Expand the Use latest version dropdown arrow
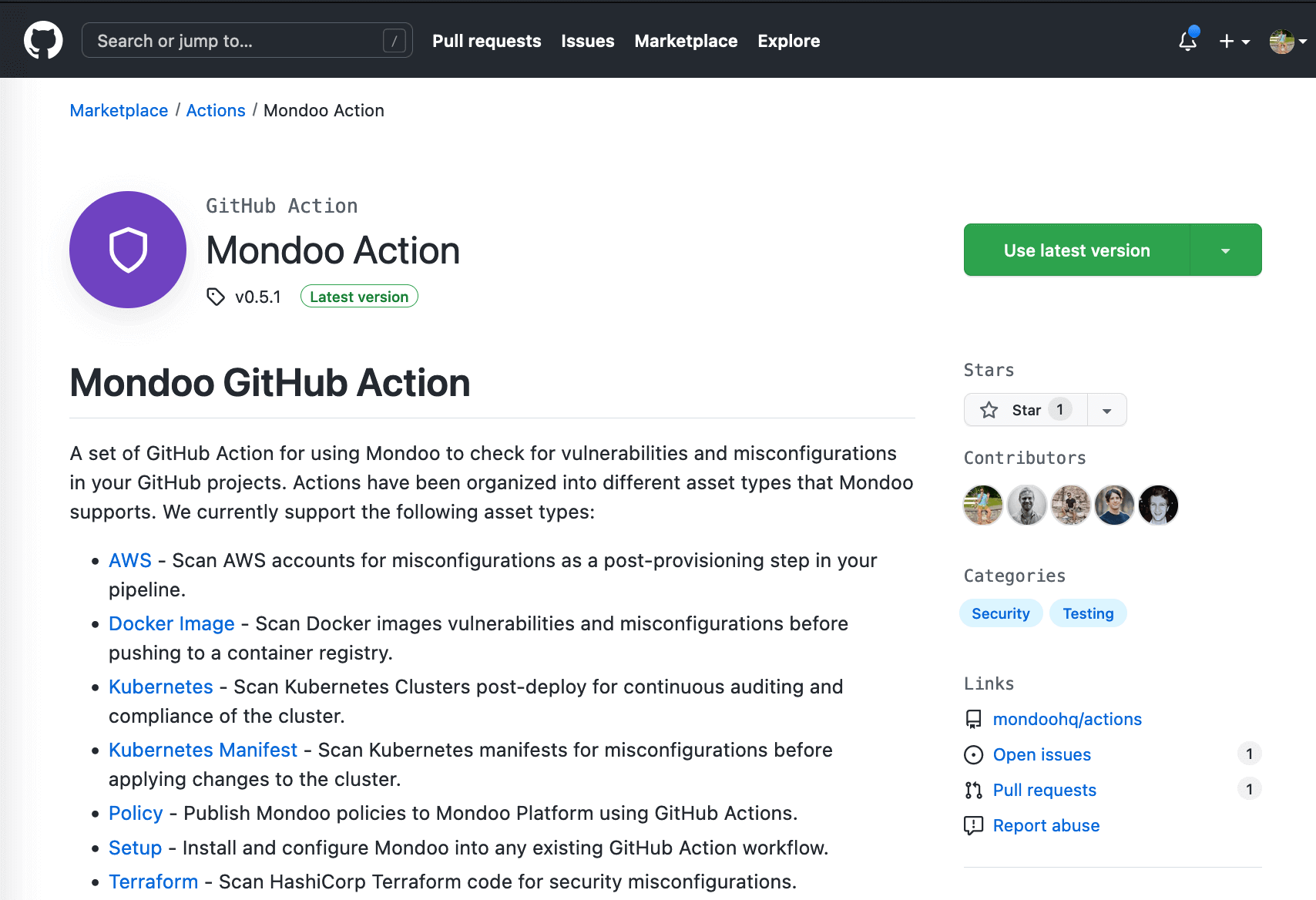Image resolution: width=1316 pixels, height=900 pixels. (x=1225, y=250)
